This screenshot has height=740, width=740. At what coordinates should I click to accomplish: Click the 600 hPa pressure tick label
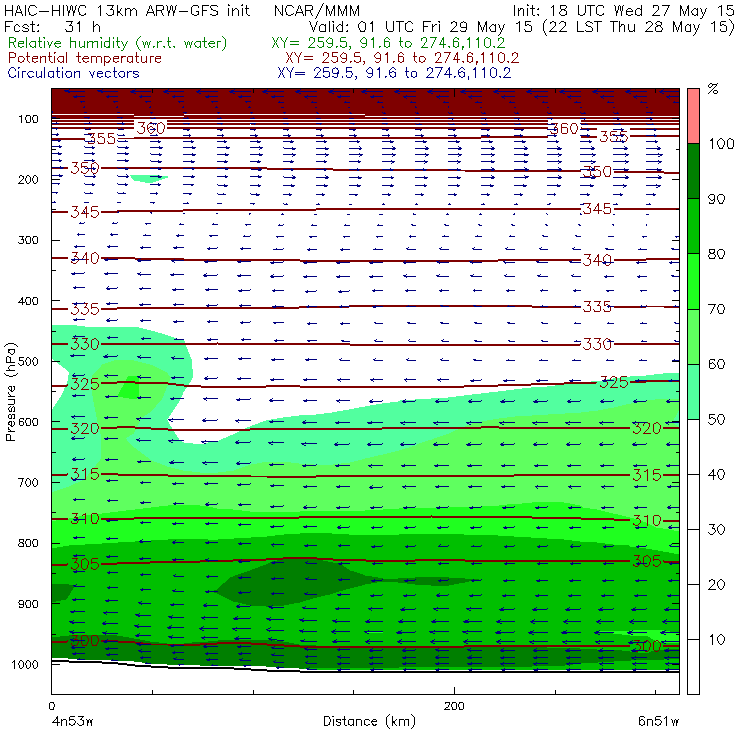[x=28, y=422]
